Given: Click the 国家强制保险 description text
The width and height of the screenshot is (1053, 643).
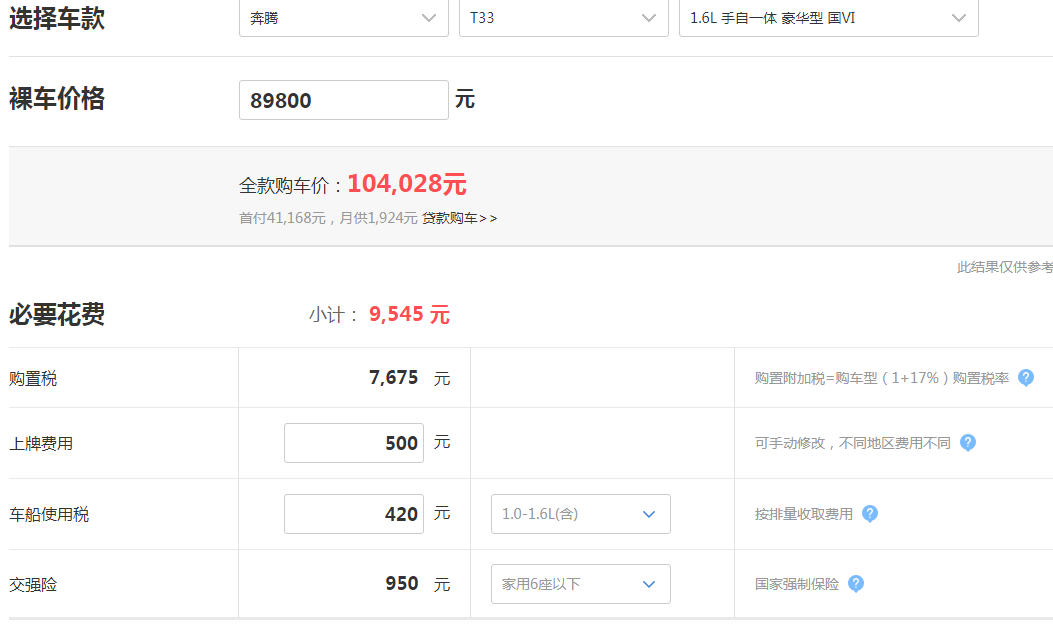Looking at the screenshot, I should (797, 585).
